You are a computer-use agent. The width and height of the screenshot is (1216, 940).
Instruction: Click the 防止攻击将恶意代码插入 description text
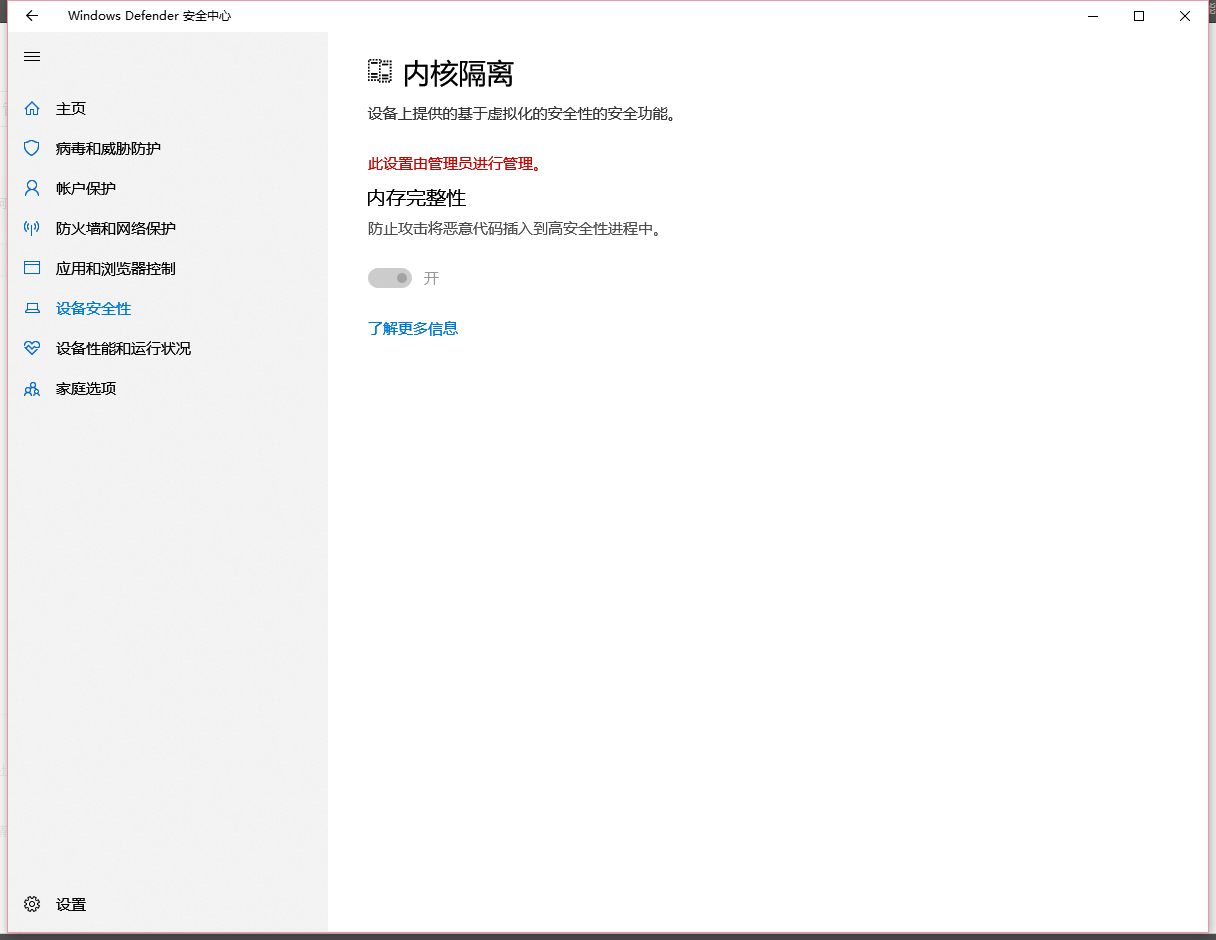pos(515,228)
